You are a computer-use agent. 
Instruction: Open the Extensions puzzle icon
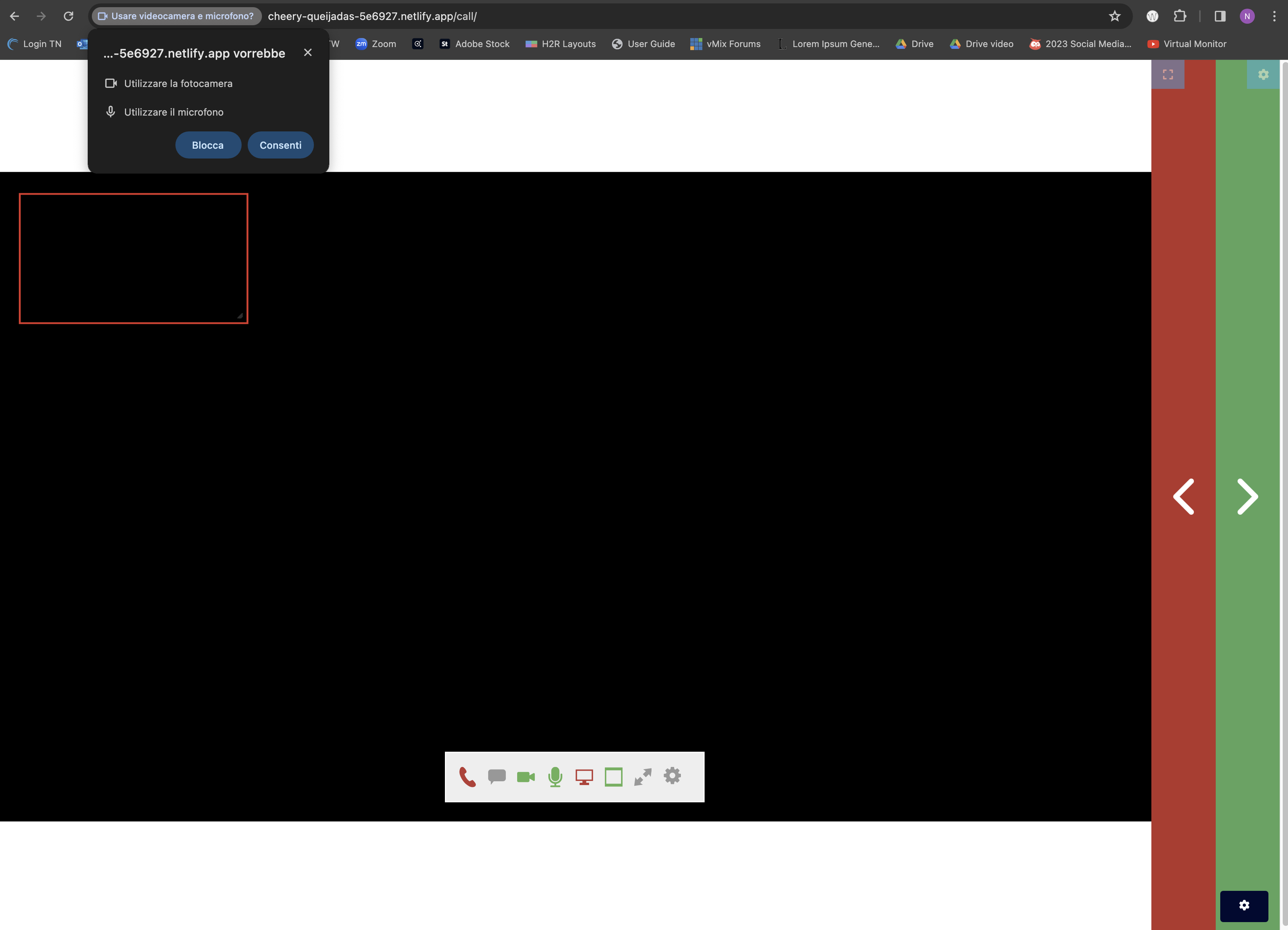pyautogui.click(x=1180, y=16)
